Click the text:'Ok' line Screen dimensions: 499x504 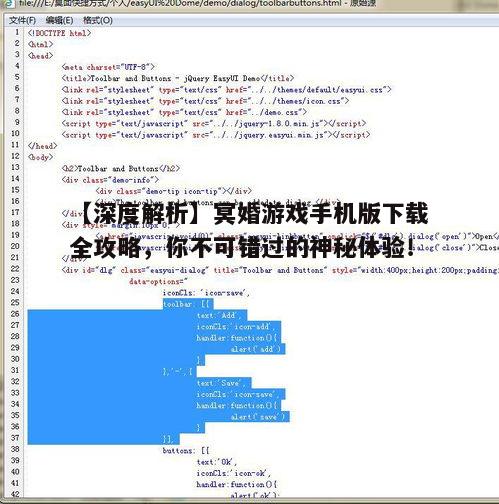(216, 462)
